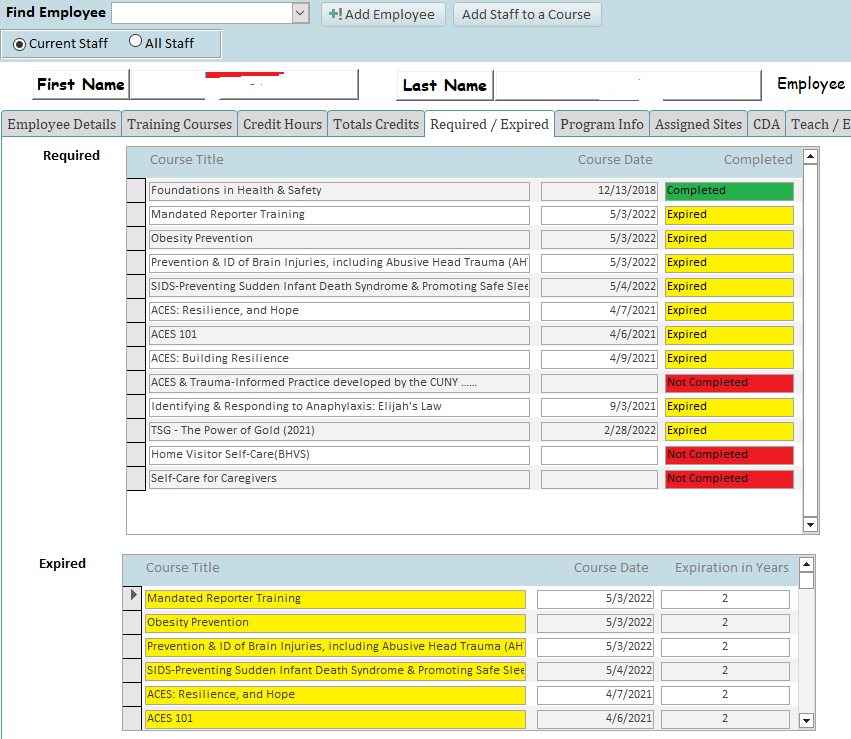Open the Training Courses tab
Viewport: 851px width, 739px height.
pyautogui.click(x=180, y=124)
